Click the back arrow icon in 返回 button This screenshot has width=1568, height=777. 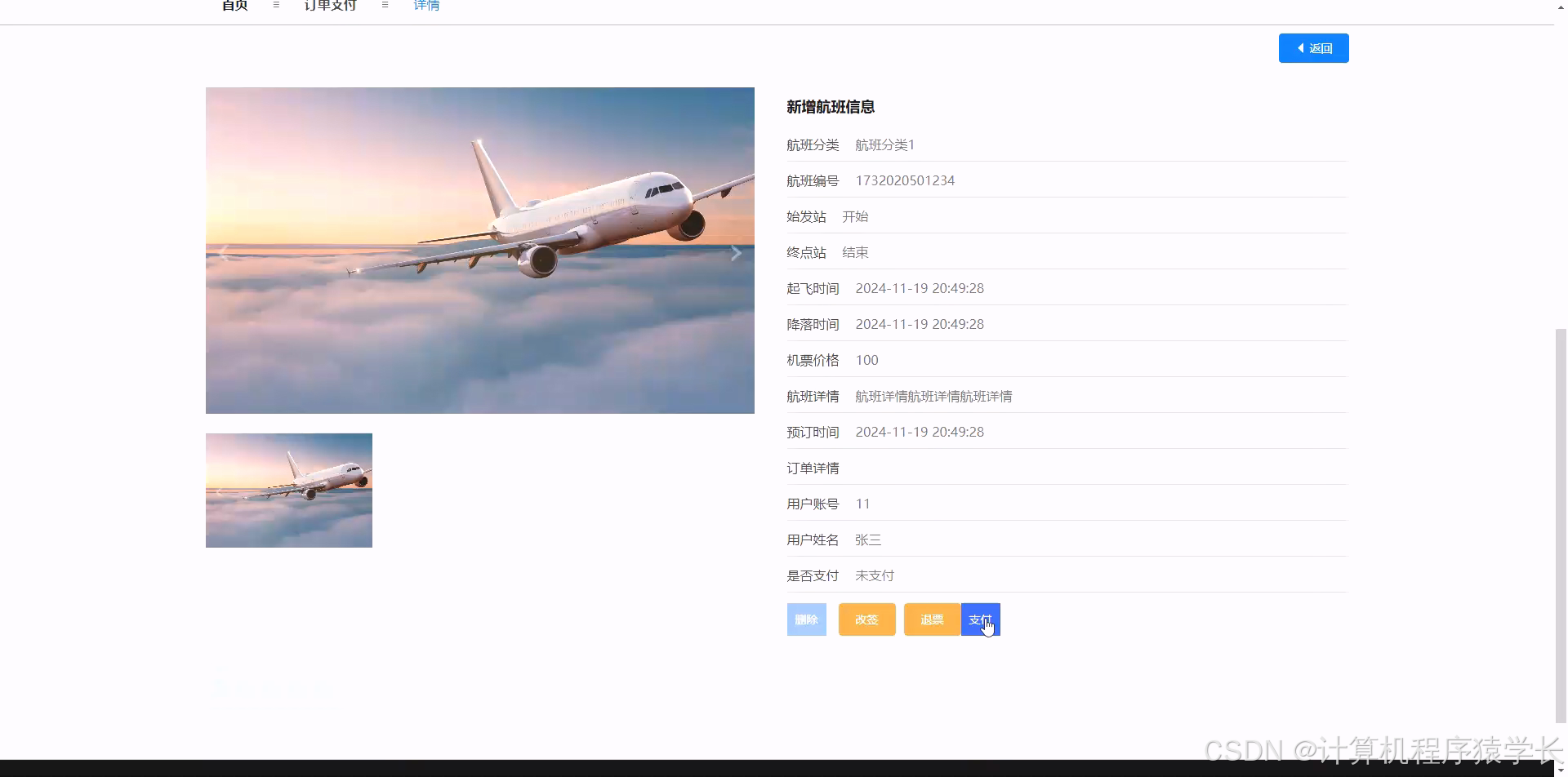1300,48
